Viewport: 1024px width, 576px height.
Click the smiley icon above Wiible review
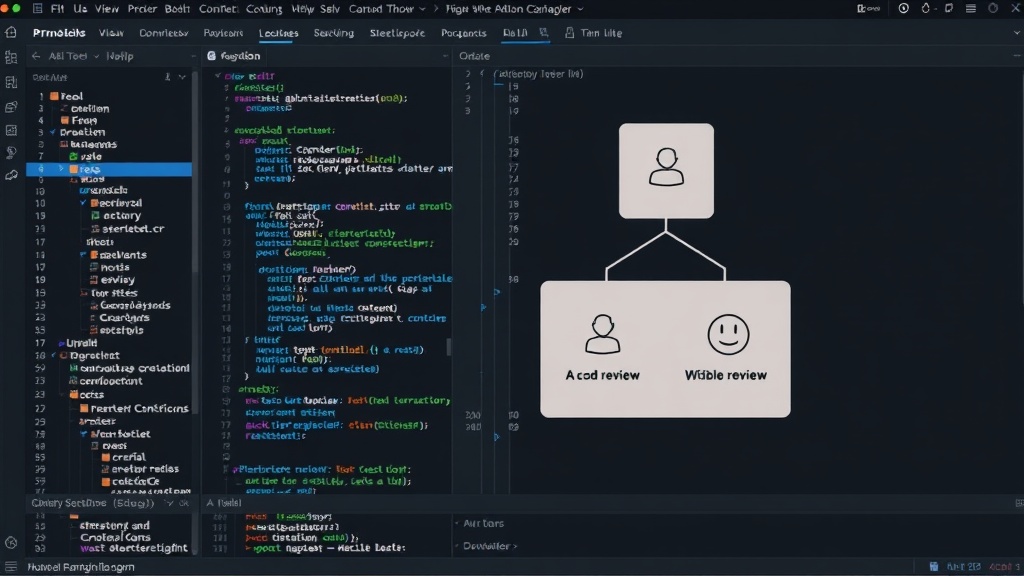(728, 334)
